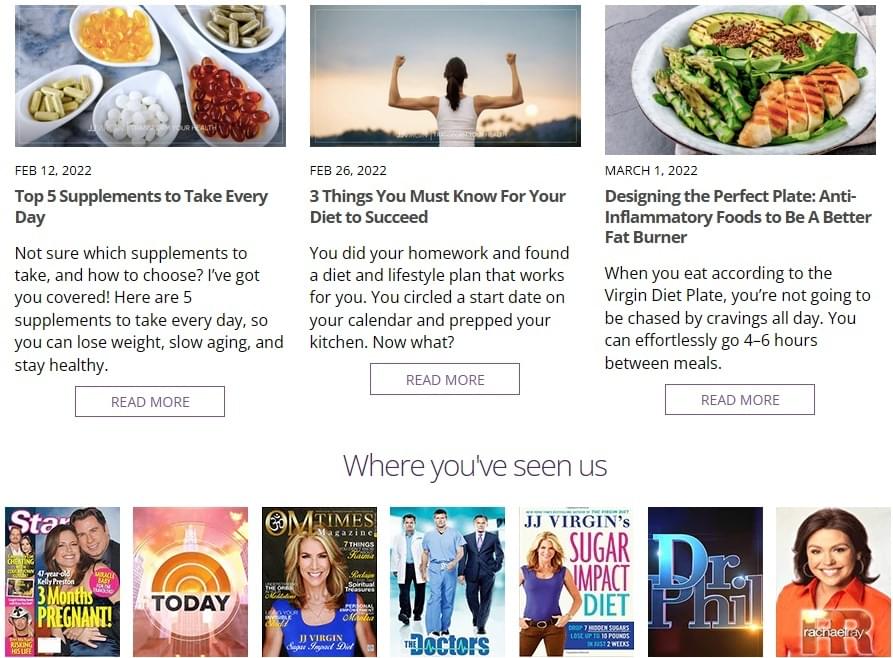Screen dimensions: 893x658
Task: Open the Rachael Ray show thumbnail
Action: [833, 582]
